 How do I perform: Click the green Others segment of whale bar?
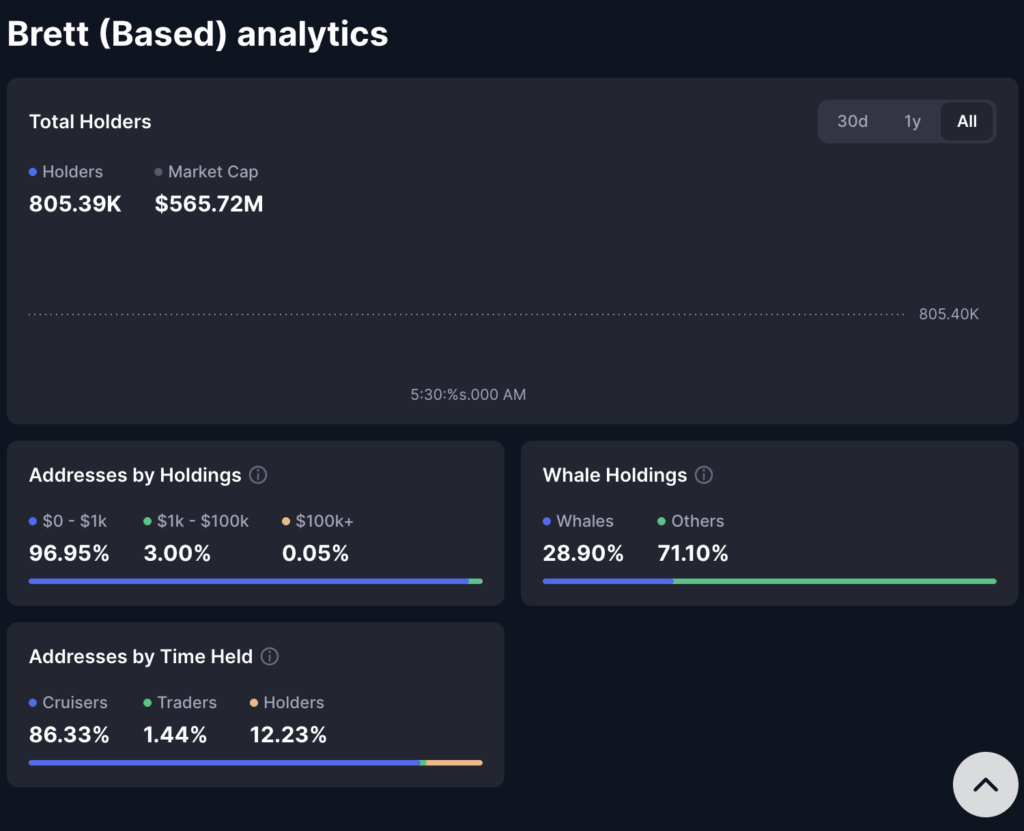coord(835,581)
